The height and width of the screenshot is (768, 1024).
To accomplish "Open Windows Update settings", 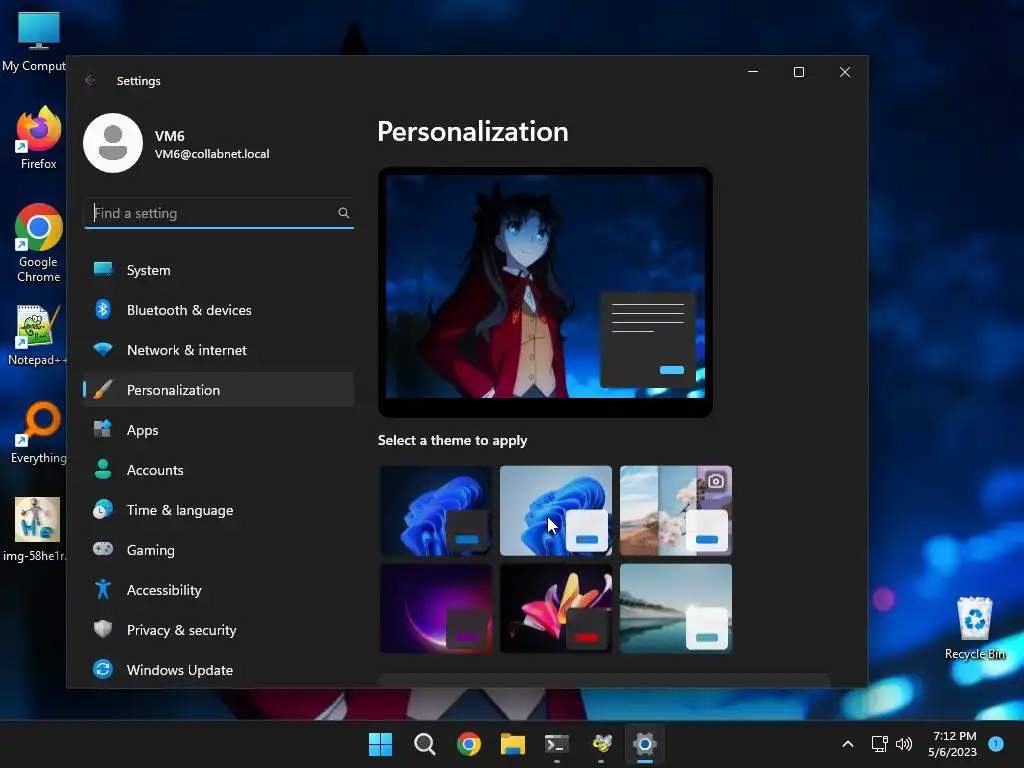I will pos(218,670).
